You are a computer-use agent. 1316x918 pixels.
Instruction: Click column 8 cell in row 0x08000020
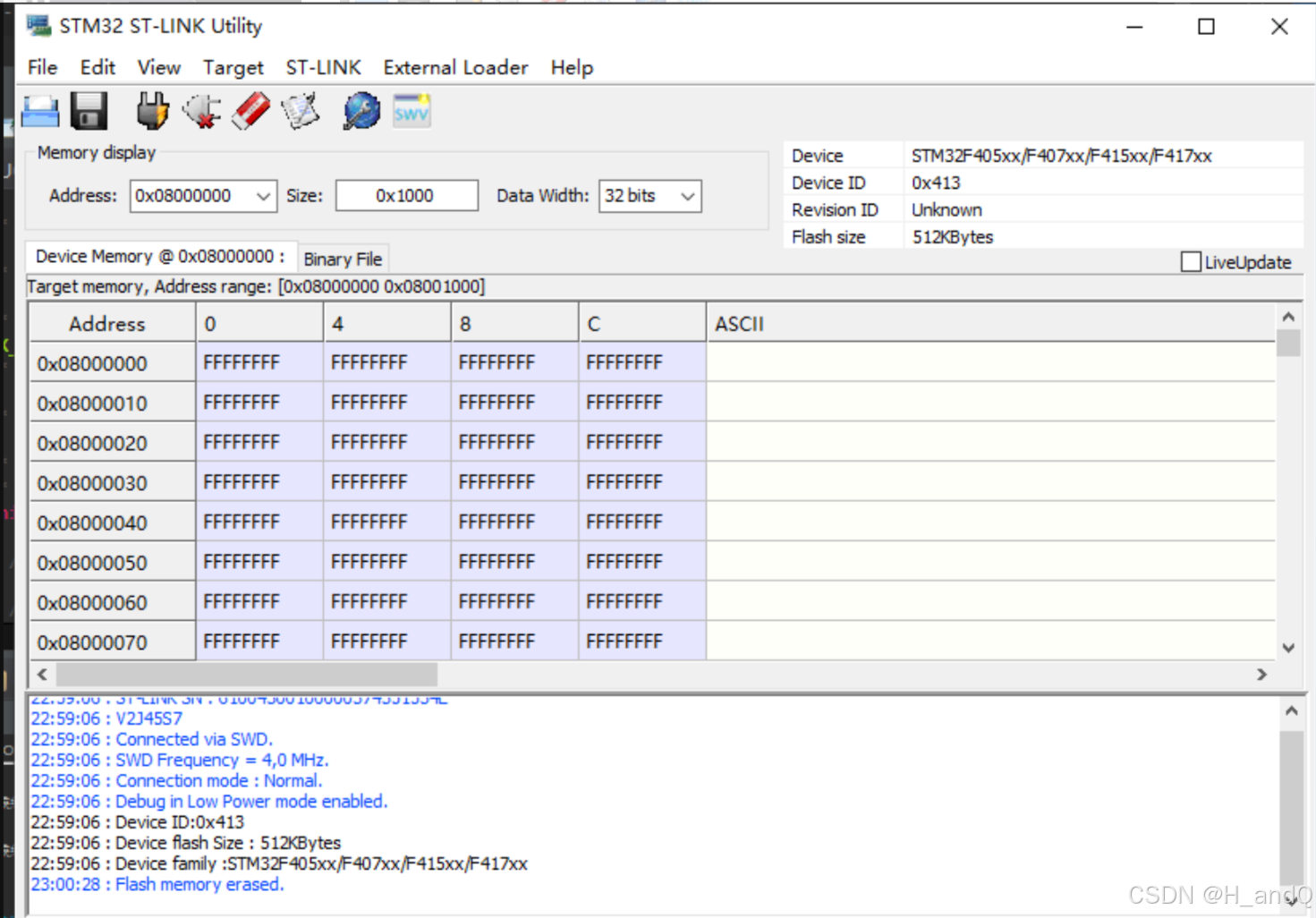pos(515,443)
